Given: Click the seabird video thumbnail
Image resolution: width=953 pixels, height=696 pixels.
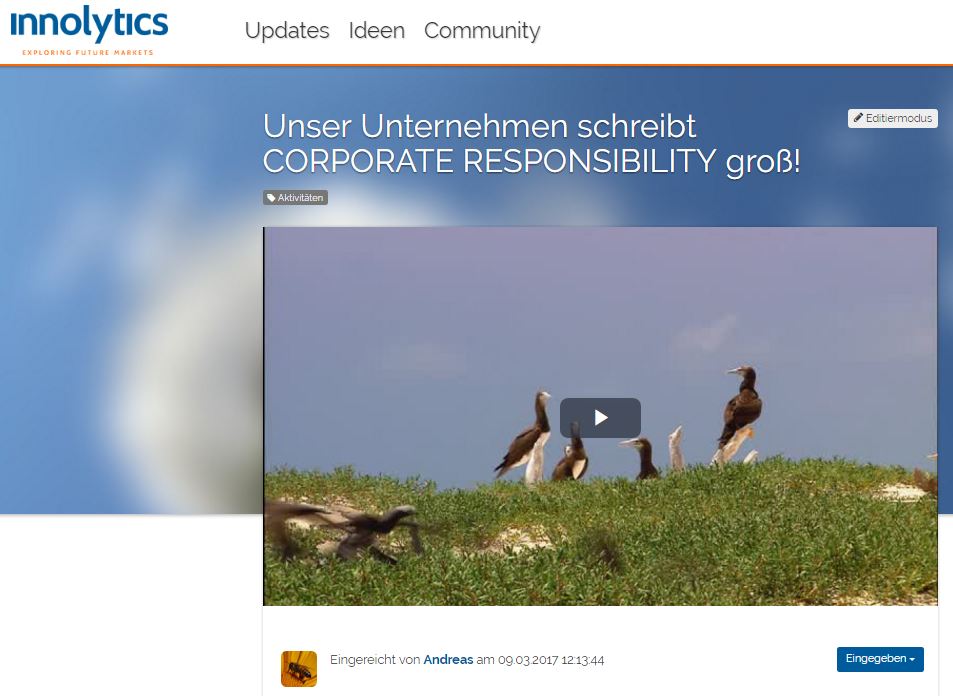Looking at the screenshot, I should pyautogui.click(x=600, y=416).
